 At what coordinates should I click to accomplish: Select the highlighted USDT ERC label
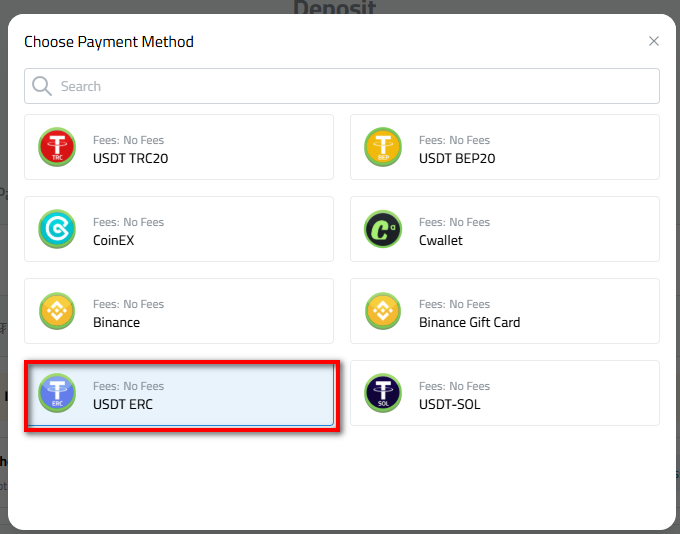(x=123, y=404)
